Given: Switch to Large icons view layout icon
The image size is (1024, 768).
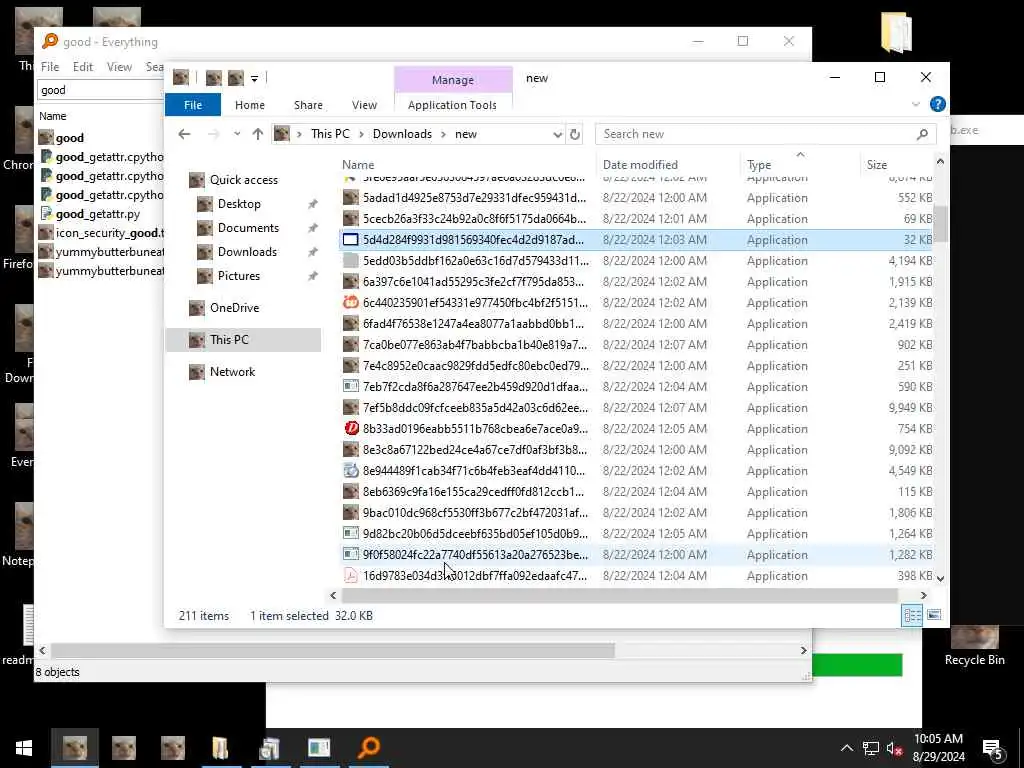Looking at the screenshot, I should 934,615.
